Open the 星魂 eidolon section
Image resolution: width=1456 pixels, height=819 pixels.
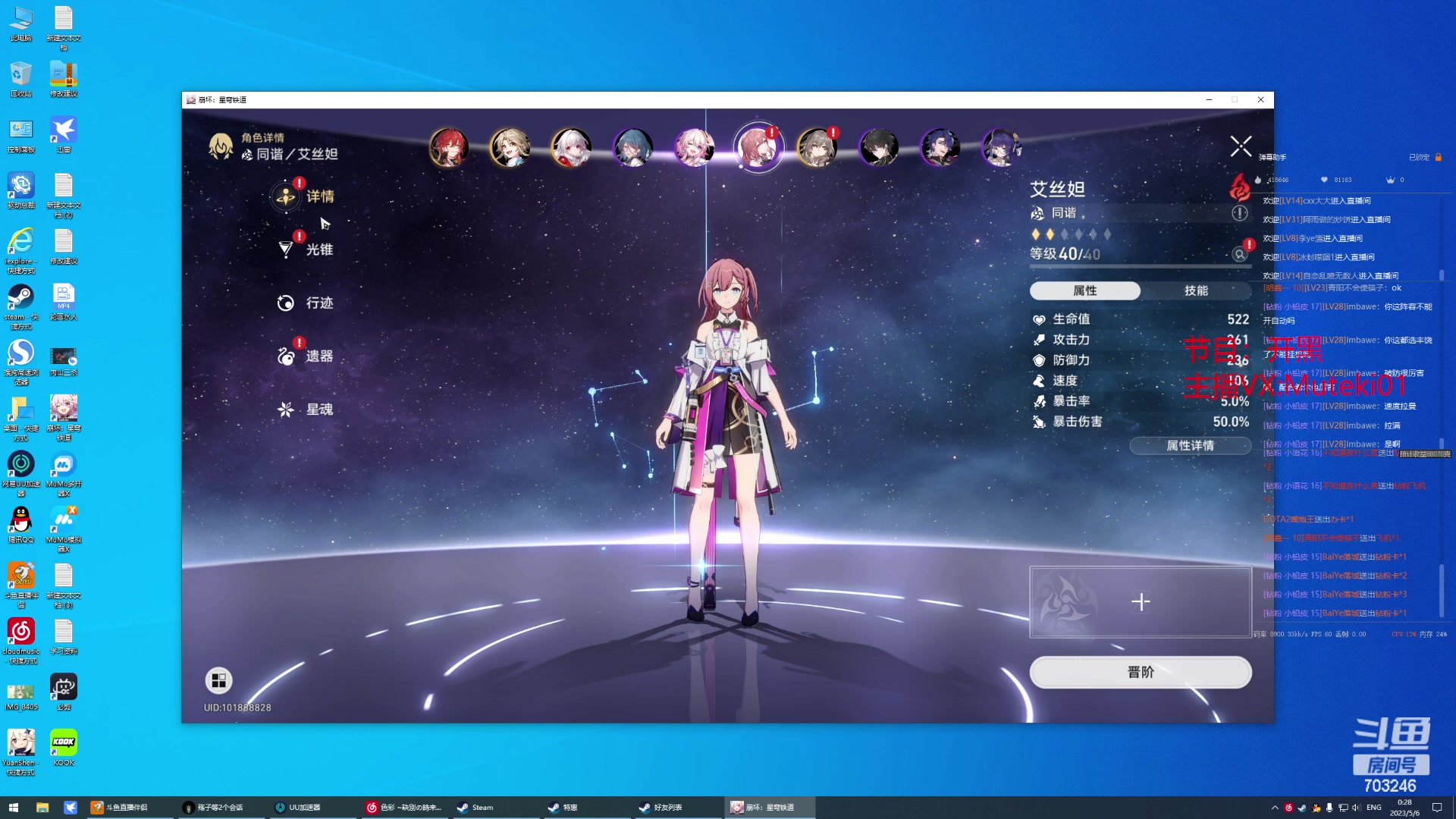point(305,409)
